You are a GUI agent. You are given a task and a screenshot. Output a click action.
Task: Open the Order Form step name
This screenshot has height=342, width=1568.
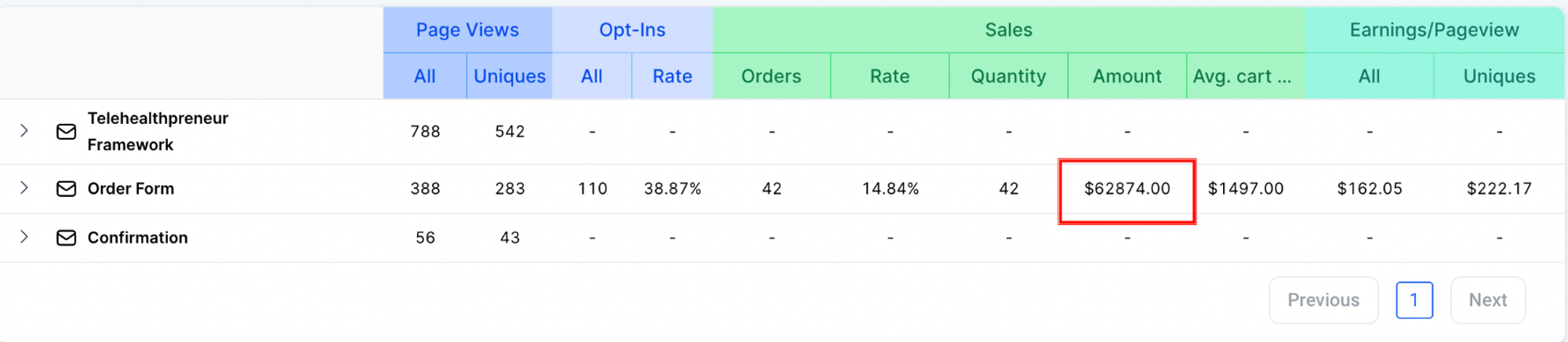[x=131, y=189]
